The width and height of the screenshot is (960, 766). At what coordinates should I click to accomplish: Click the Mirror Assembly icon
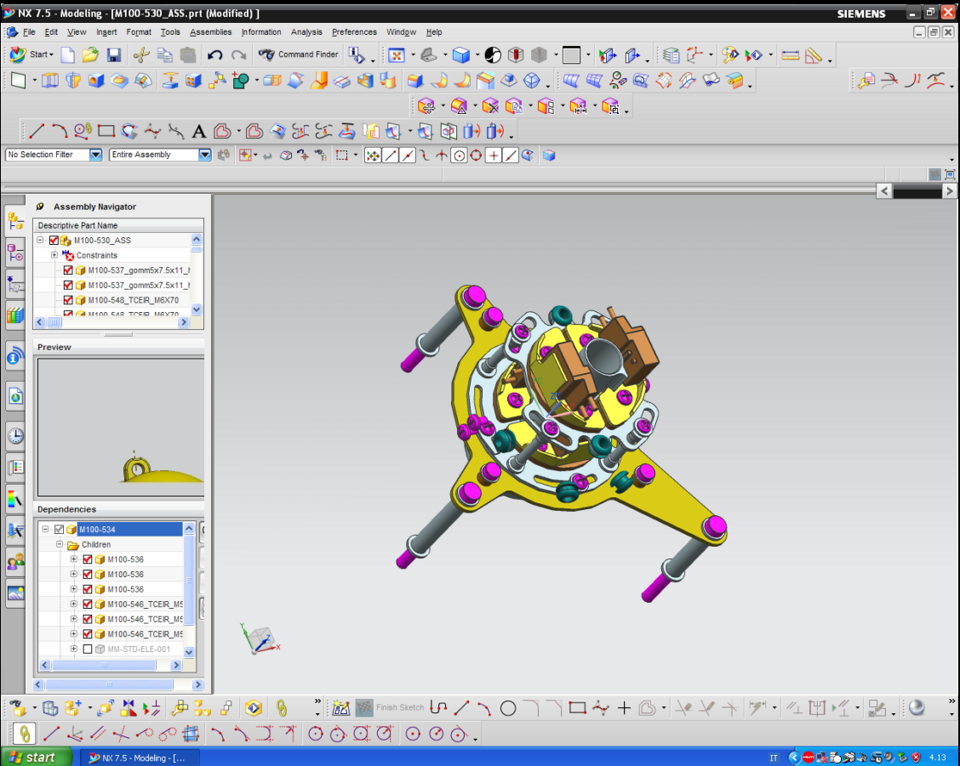pos(129,708)
